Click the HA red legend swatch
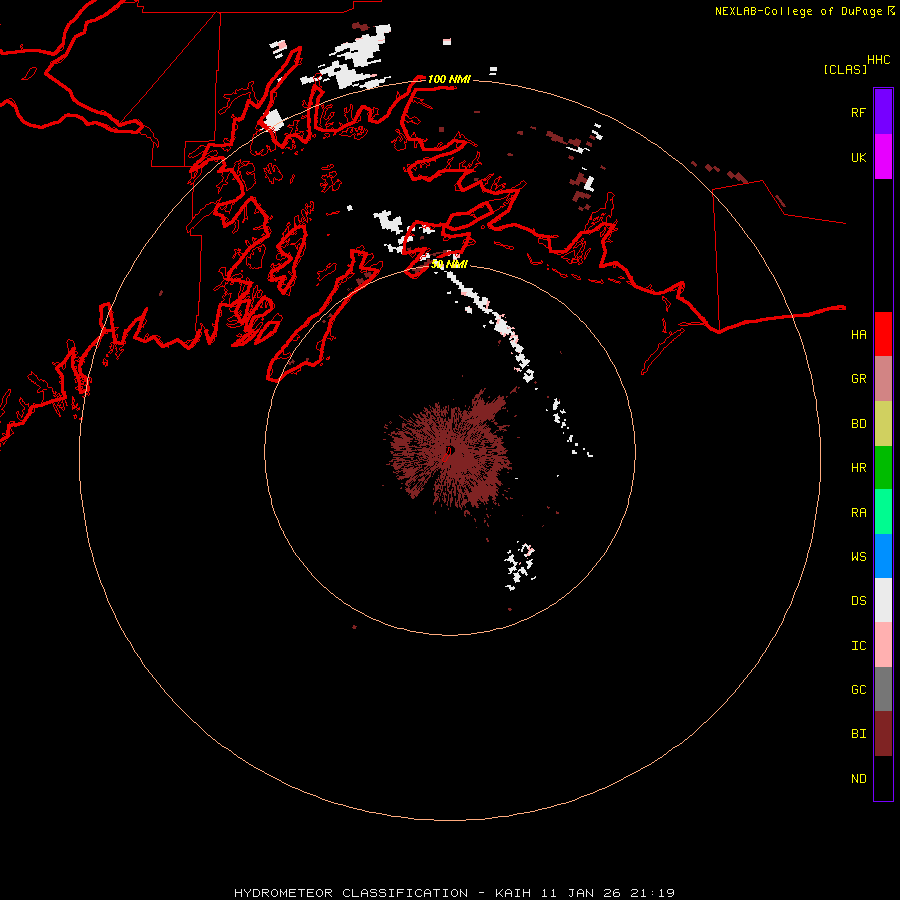The height and width of the screenshot is (900, 900). coord(883,334)
